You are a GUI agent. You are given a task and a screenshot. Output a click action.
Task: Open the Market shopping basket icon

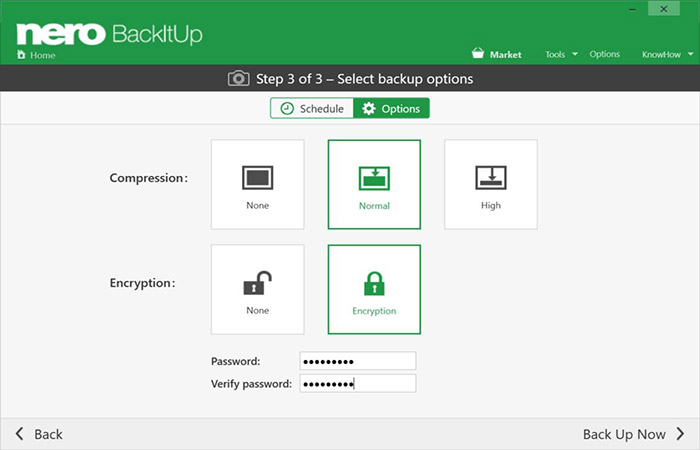(478, 54)
